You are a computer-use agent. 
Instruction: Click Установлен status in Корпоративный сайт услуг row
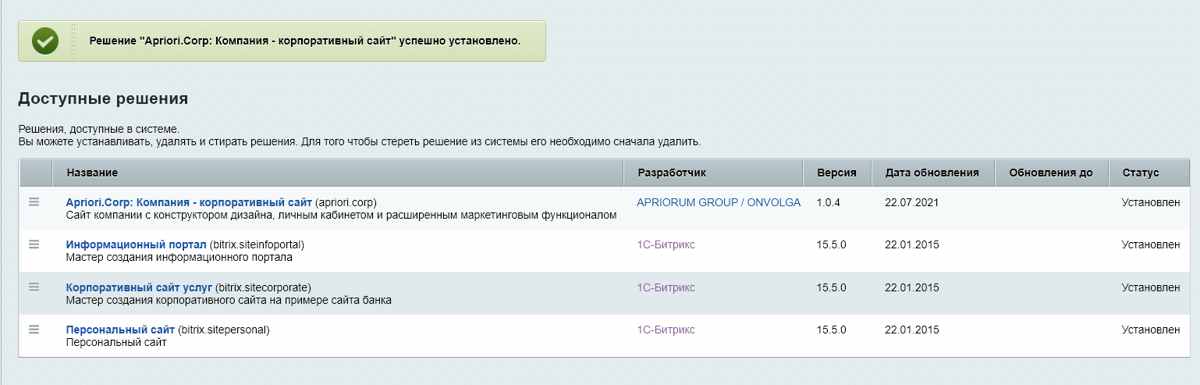point(1151,287)
